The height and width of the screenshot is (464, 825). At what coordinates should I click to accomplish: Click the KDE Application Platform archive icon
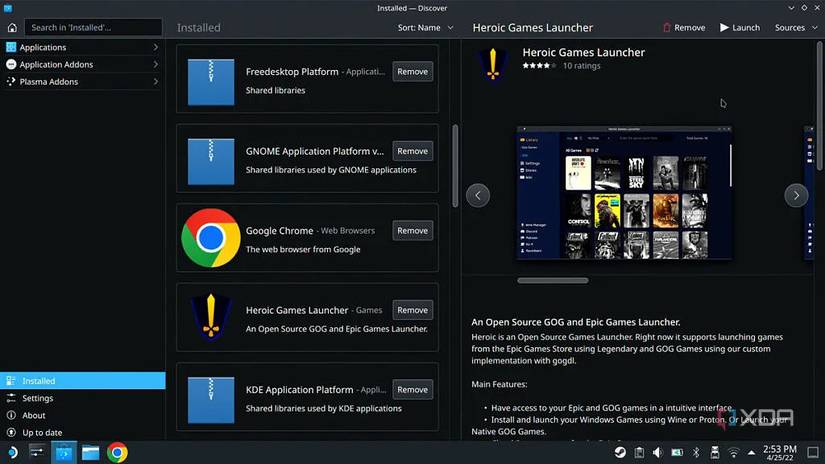211,400
